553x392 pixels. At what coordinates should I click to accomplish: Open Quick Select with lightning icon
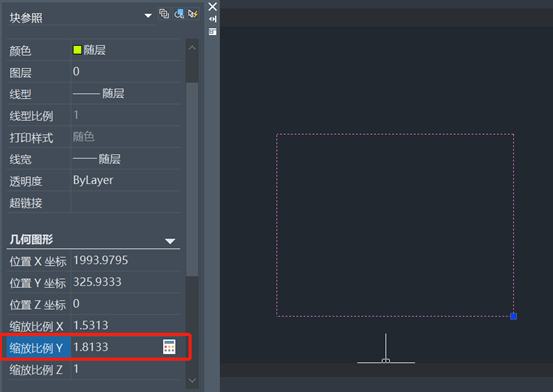(193, 14)
